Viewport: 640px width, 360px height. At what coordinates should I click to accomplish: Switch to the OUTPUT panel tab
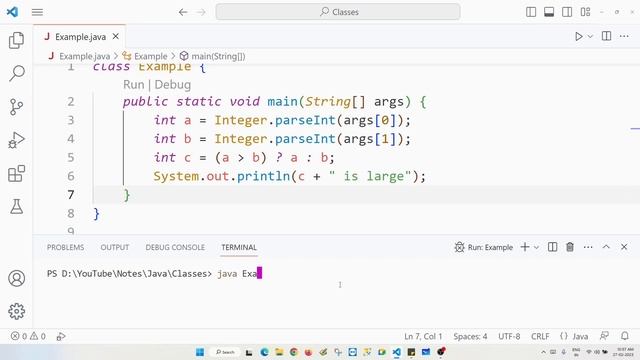(x=115, y=247)
